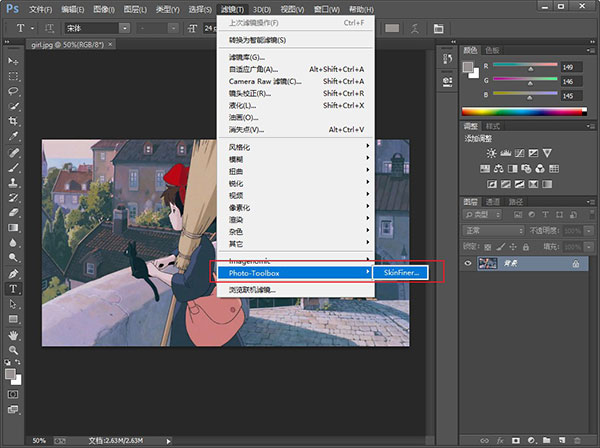Change screen mode icon in toolbox
Screen dimensions: 600x448
(x=13, y=409)
